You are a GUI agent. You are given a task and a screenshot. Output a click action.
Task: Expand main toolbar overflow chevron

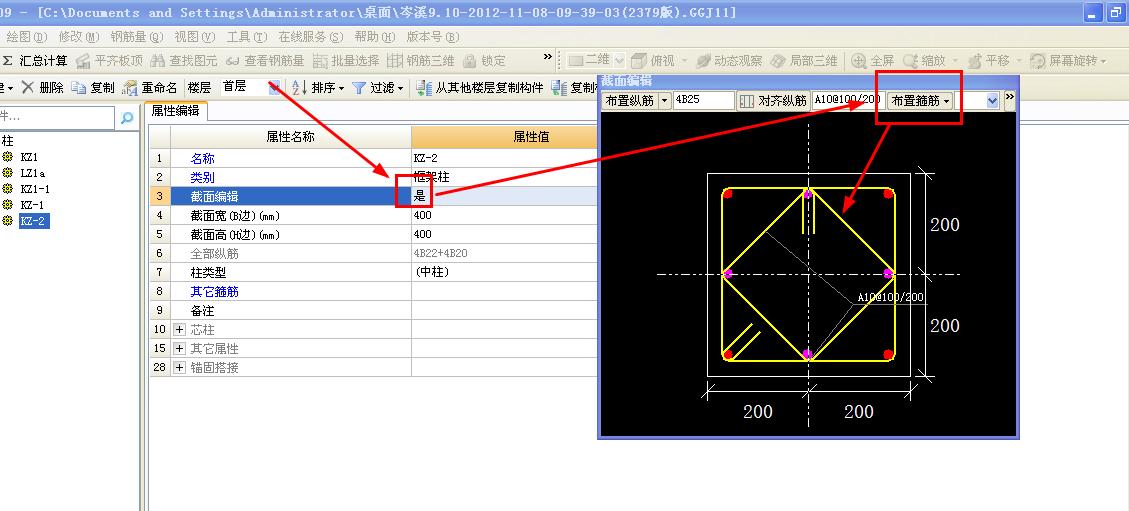pos(548,58)
